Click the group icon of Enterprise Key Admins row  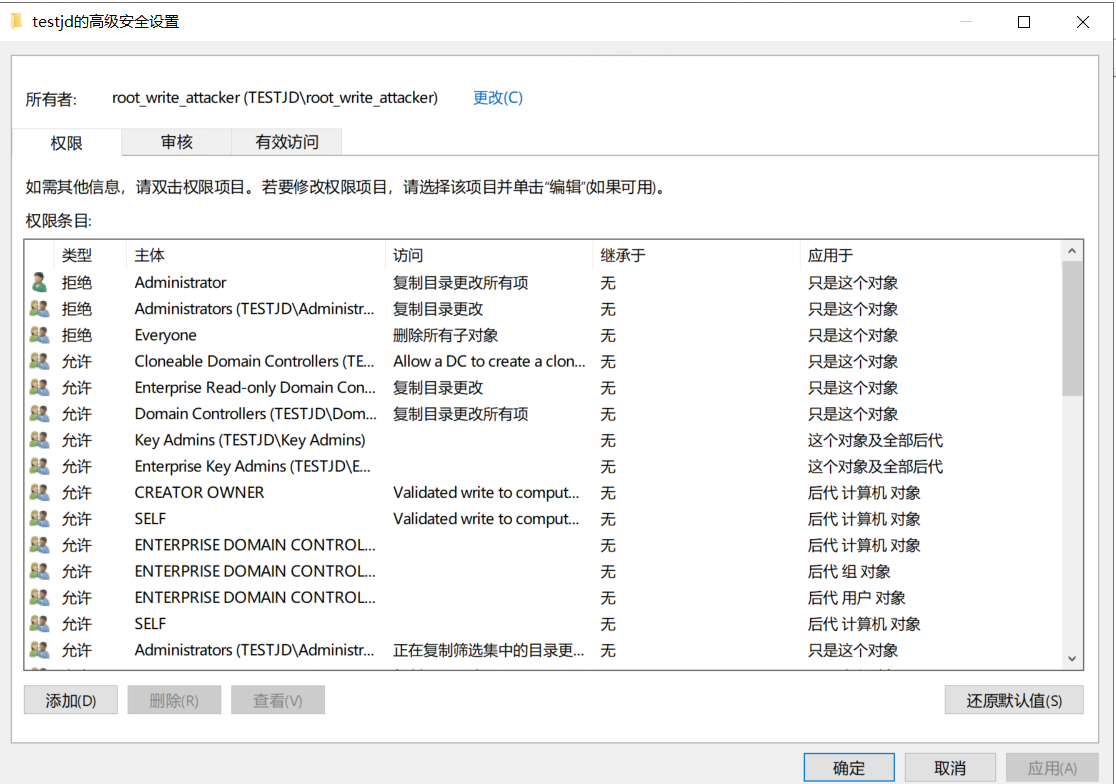pyautogui.click(x=39, y=467)
